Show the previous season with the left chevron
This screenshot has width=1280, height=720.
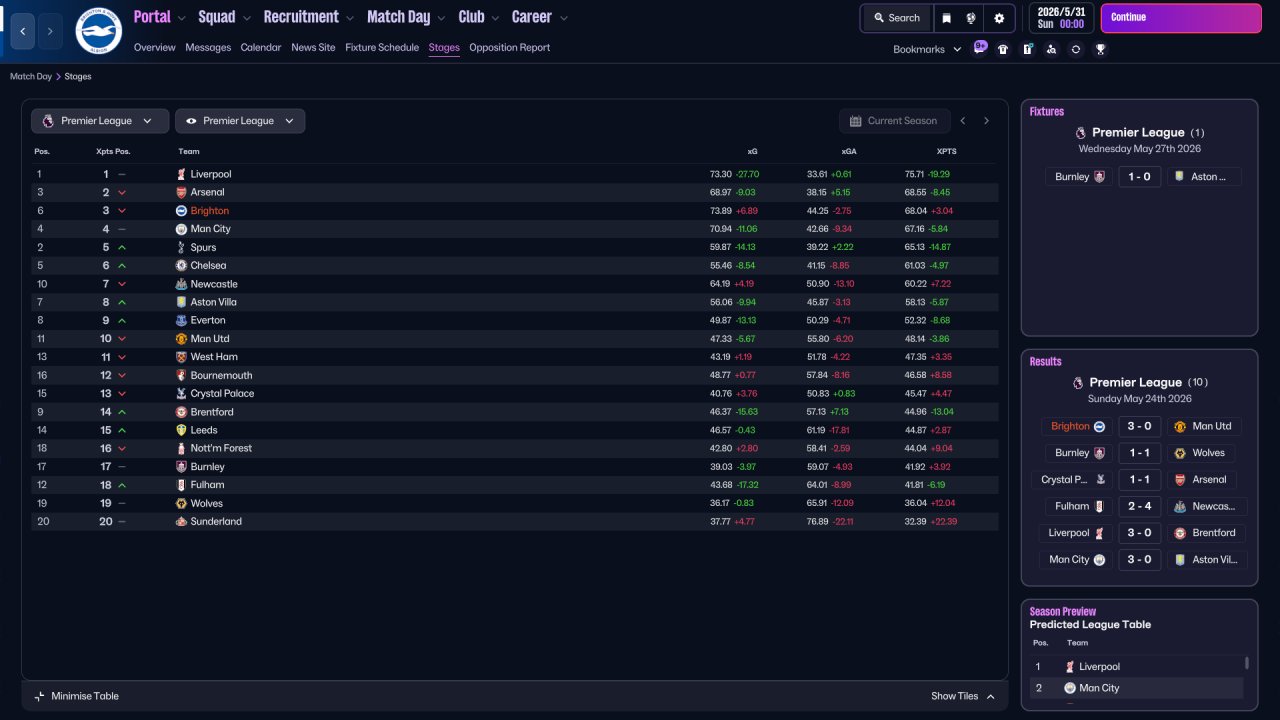click(x=963, y=121)
